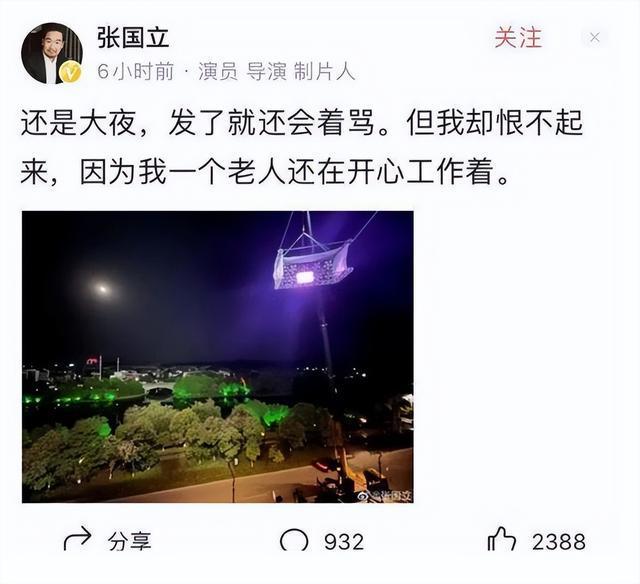640x584 pixels.
Task: Dismiss the post with the X icon
Action: coord(595,38)
